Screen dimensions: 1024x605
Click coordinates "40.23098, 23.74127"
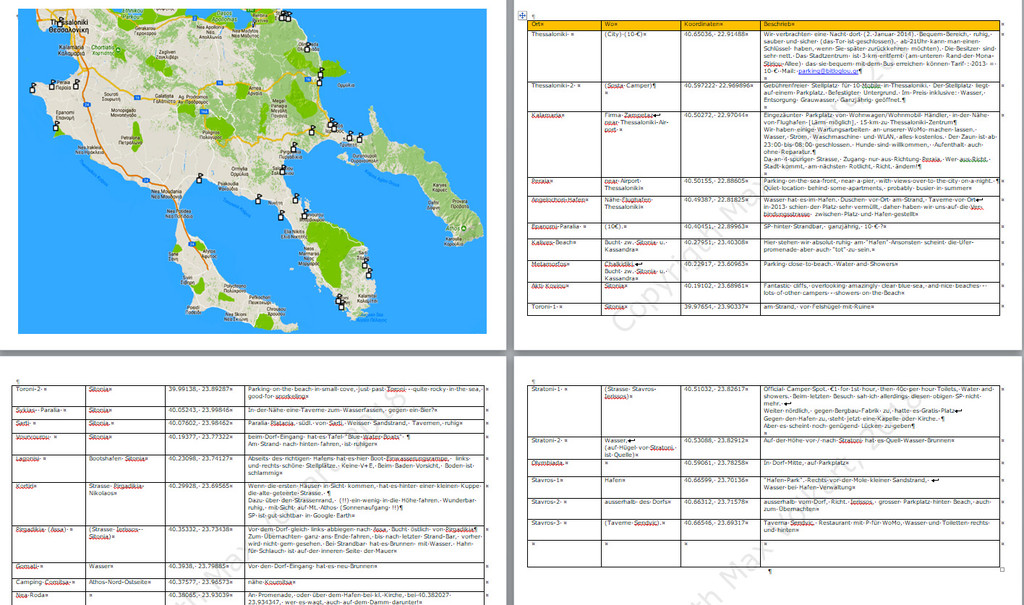[x=200, y=459]
